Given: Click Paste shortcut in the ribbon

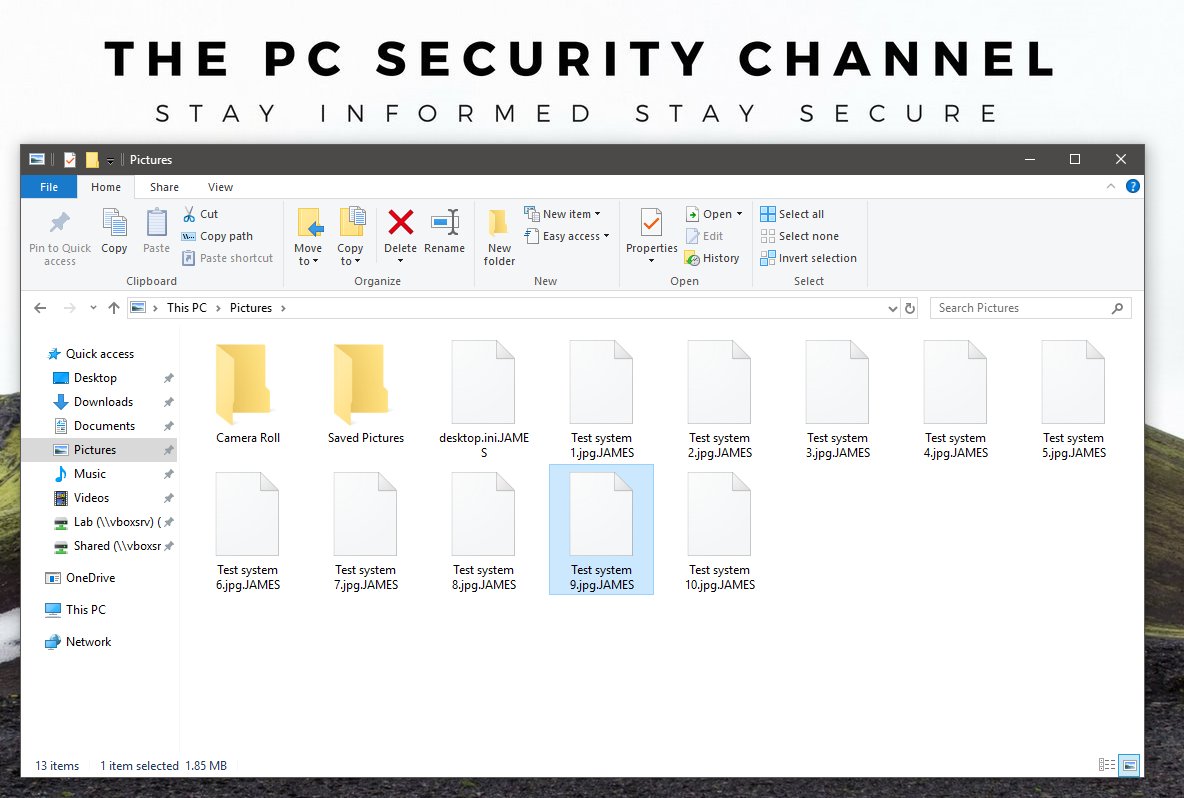Looking at the screenshot, I should click(227, 258).
